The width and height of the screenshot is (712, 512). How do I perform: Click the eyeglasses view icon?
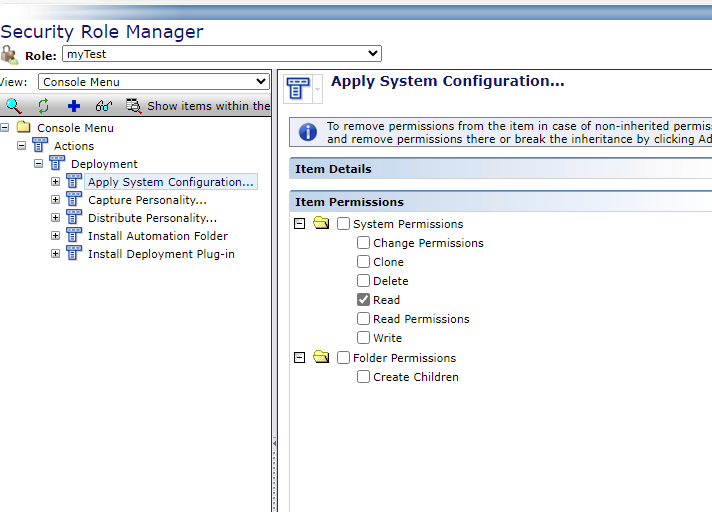[x=103, y=106]
